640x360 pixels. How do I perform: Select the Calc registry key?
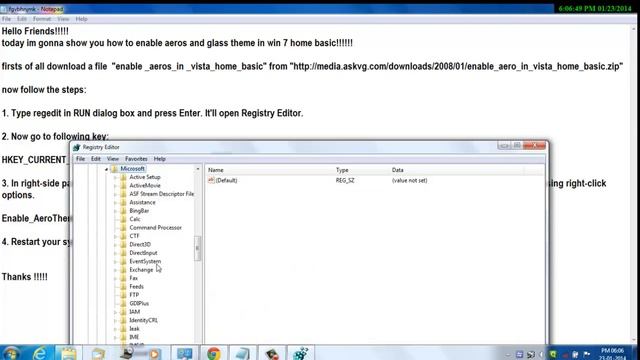(x=135, y=219)
